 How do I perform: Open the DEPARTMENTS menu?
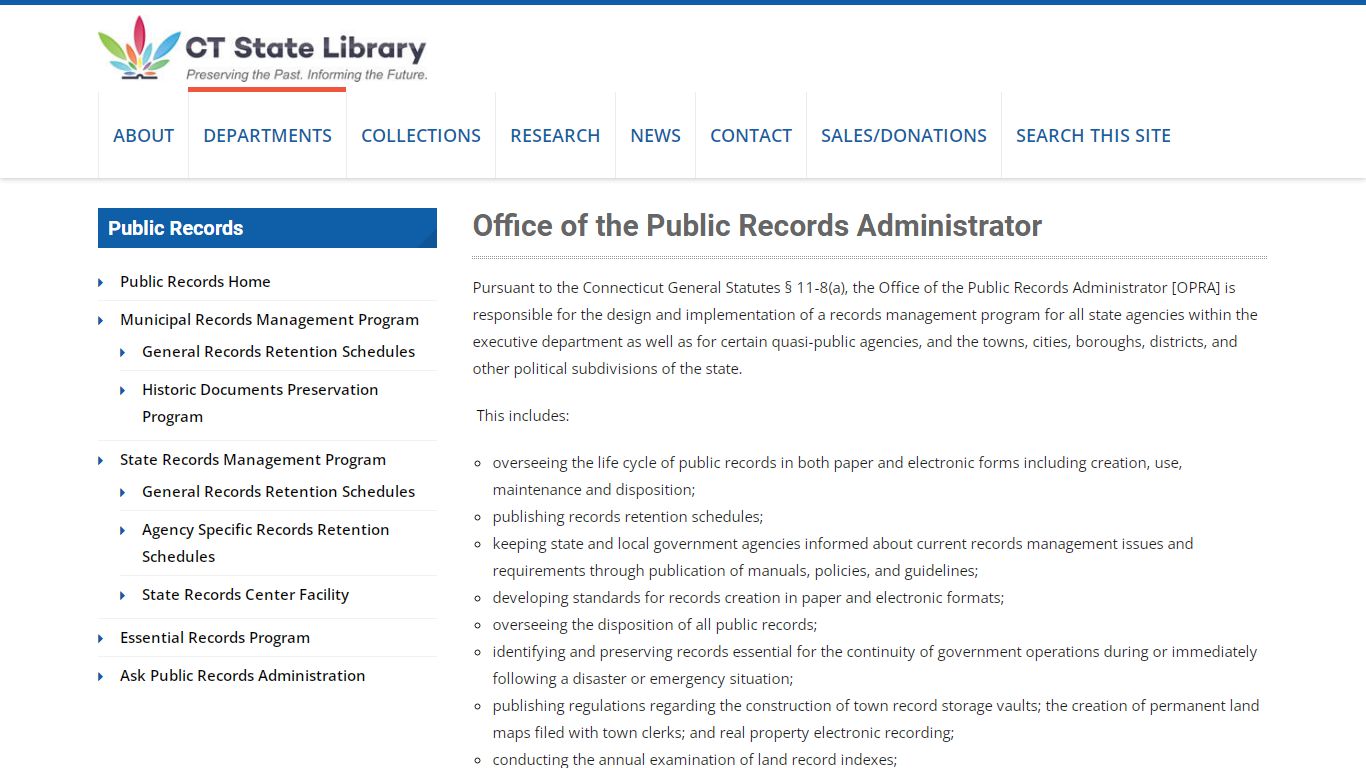[267, 135]
